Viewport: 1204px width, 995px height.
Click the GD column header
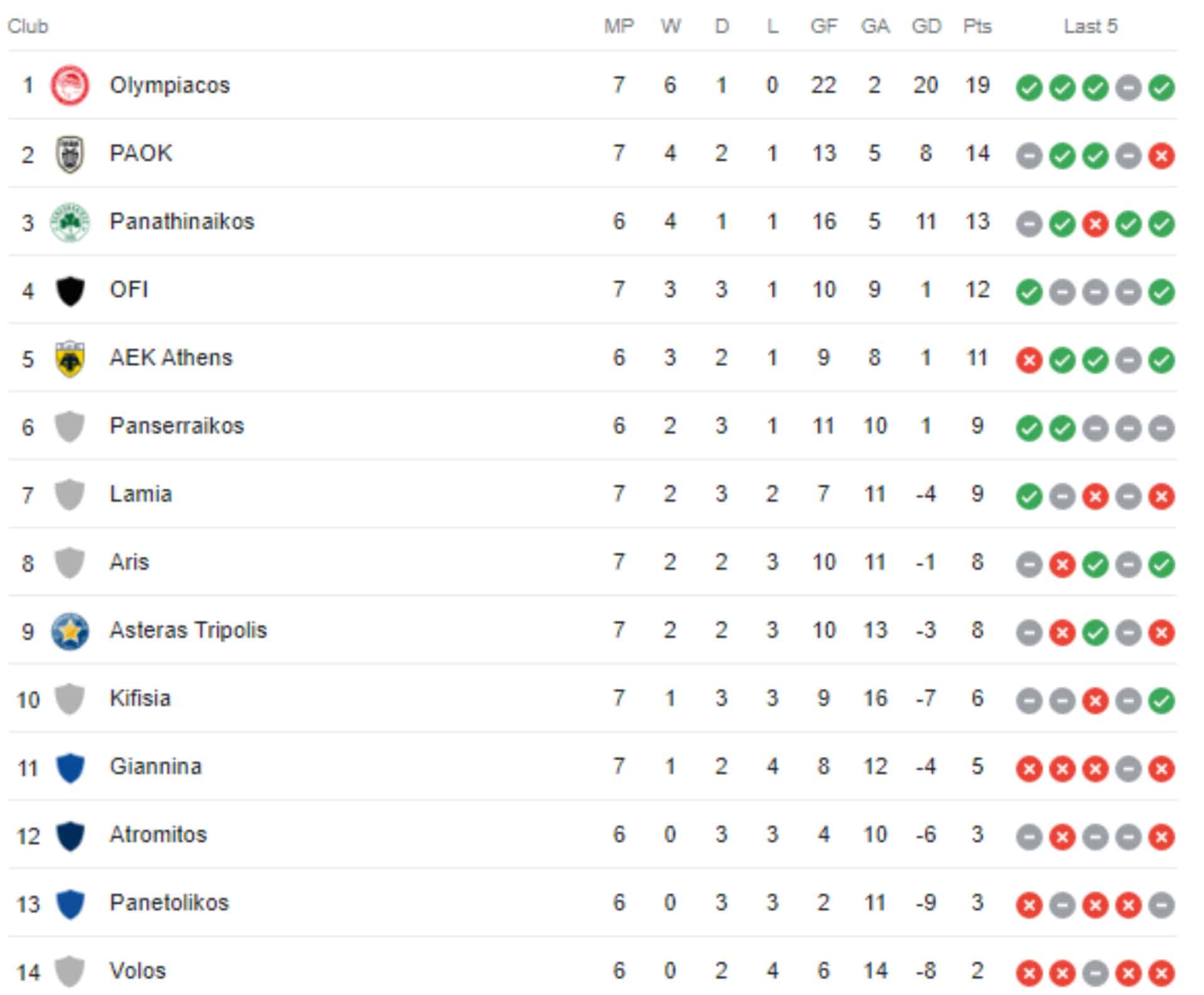(926, 26)
